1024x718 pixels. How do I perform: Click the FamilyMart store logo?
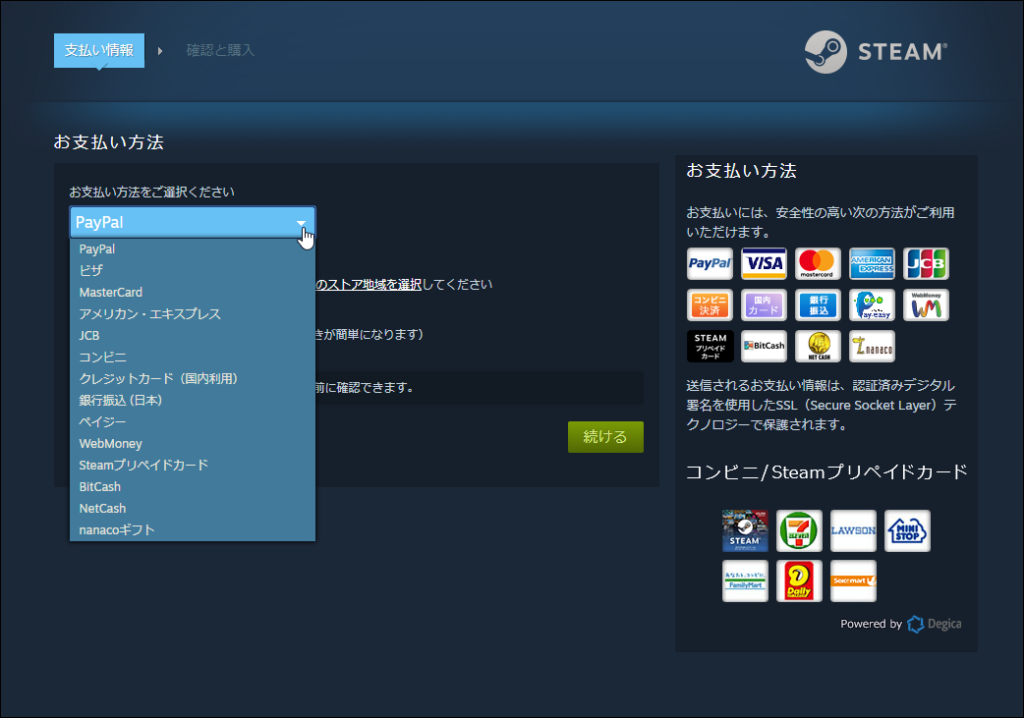tap(745, 581)
